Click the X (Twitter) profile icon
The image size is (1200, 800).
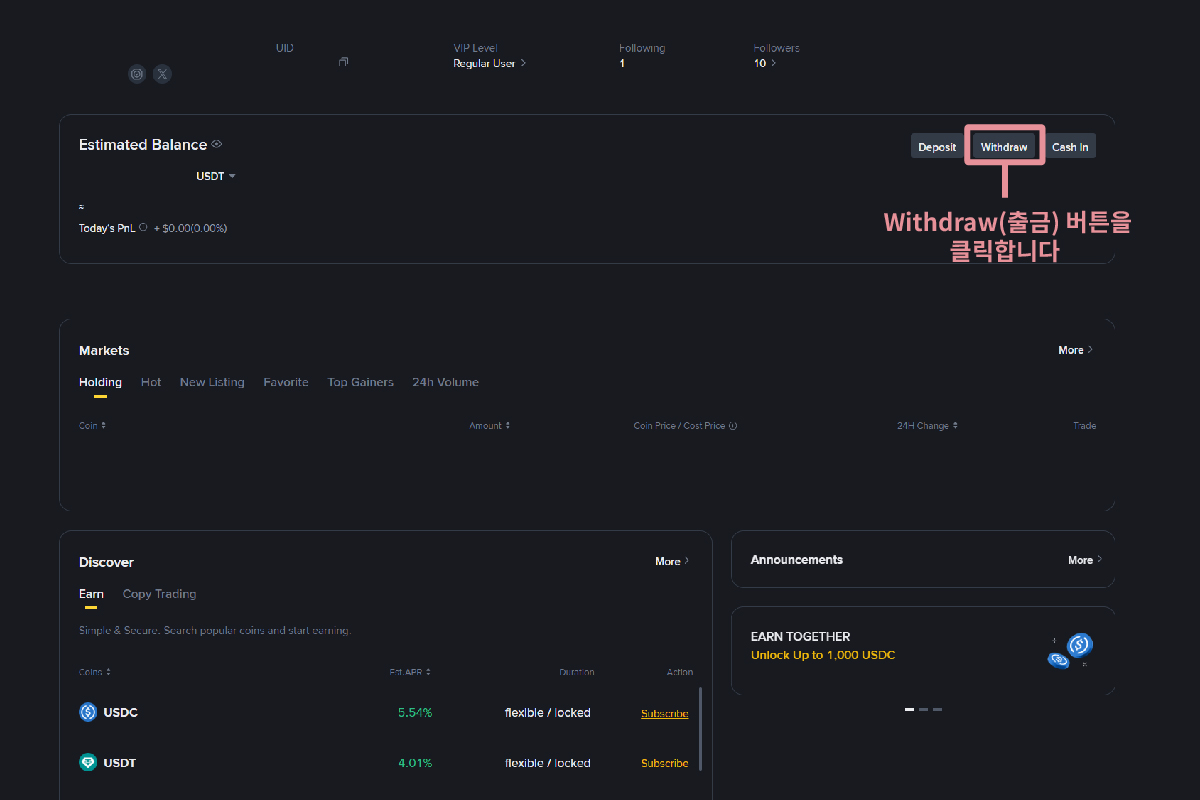pyautogui.click(x=162, y=74)
